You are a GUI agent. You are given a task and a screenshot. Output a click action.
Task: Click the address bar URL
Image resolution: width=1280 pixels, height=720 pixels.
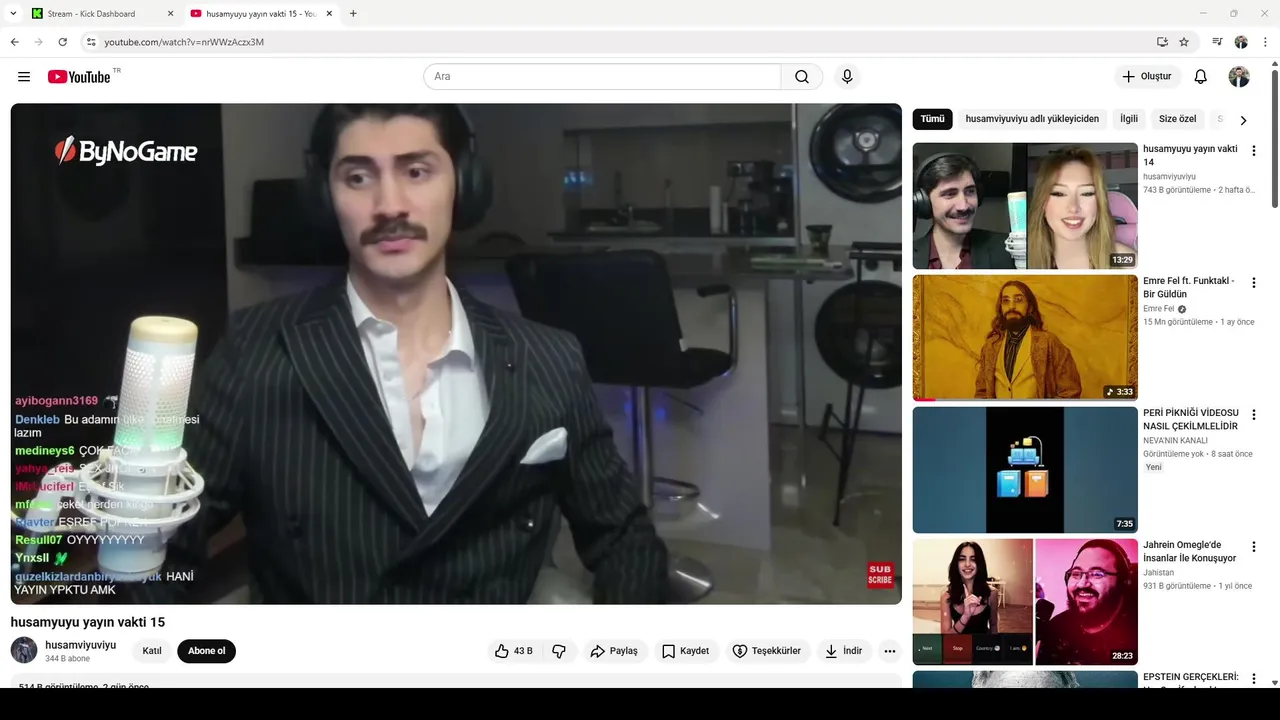[x=184, y=42]
